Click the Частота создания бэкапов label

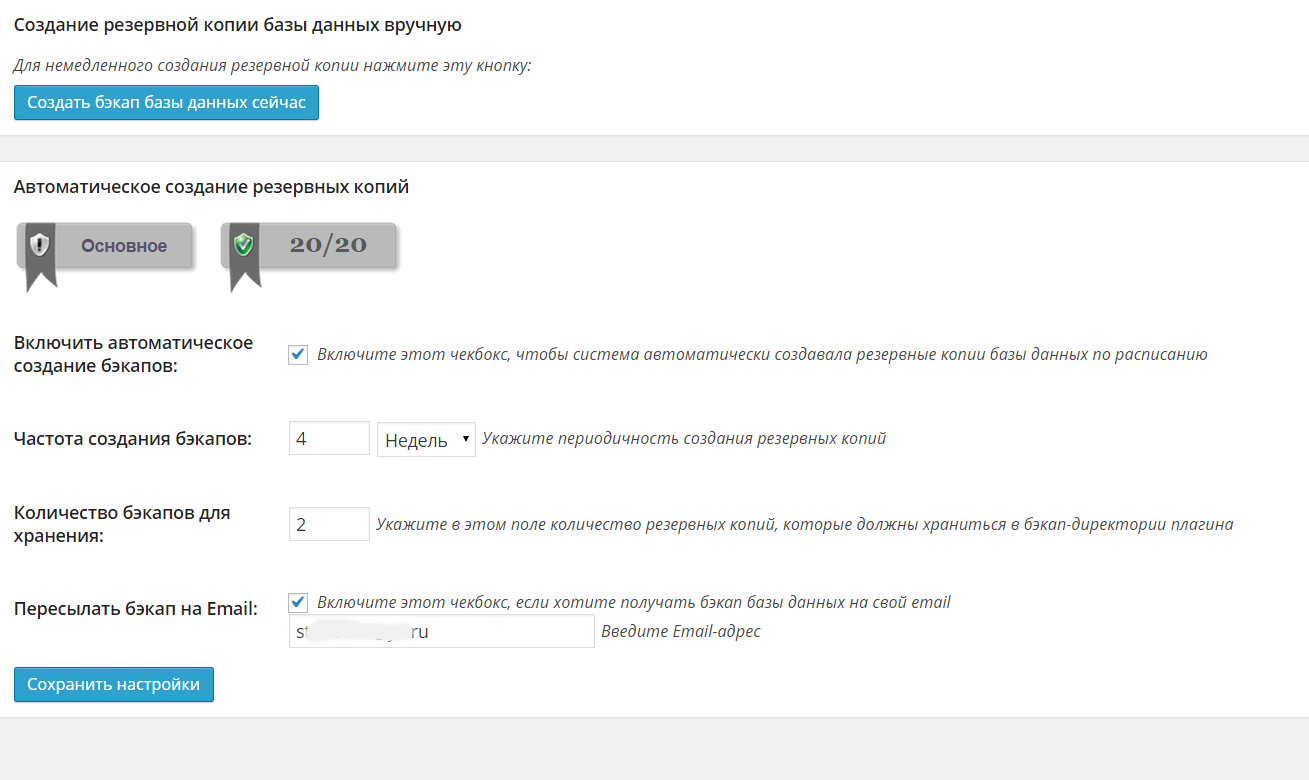133,438
